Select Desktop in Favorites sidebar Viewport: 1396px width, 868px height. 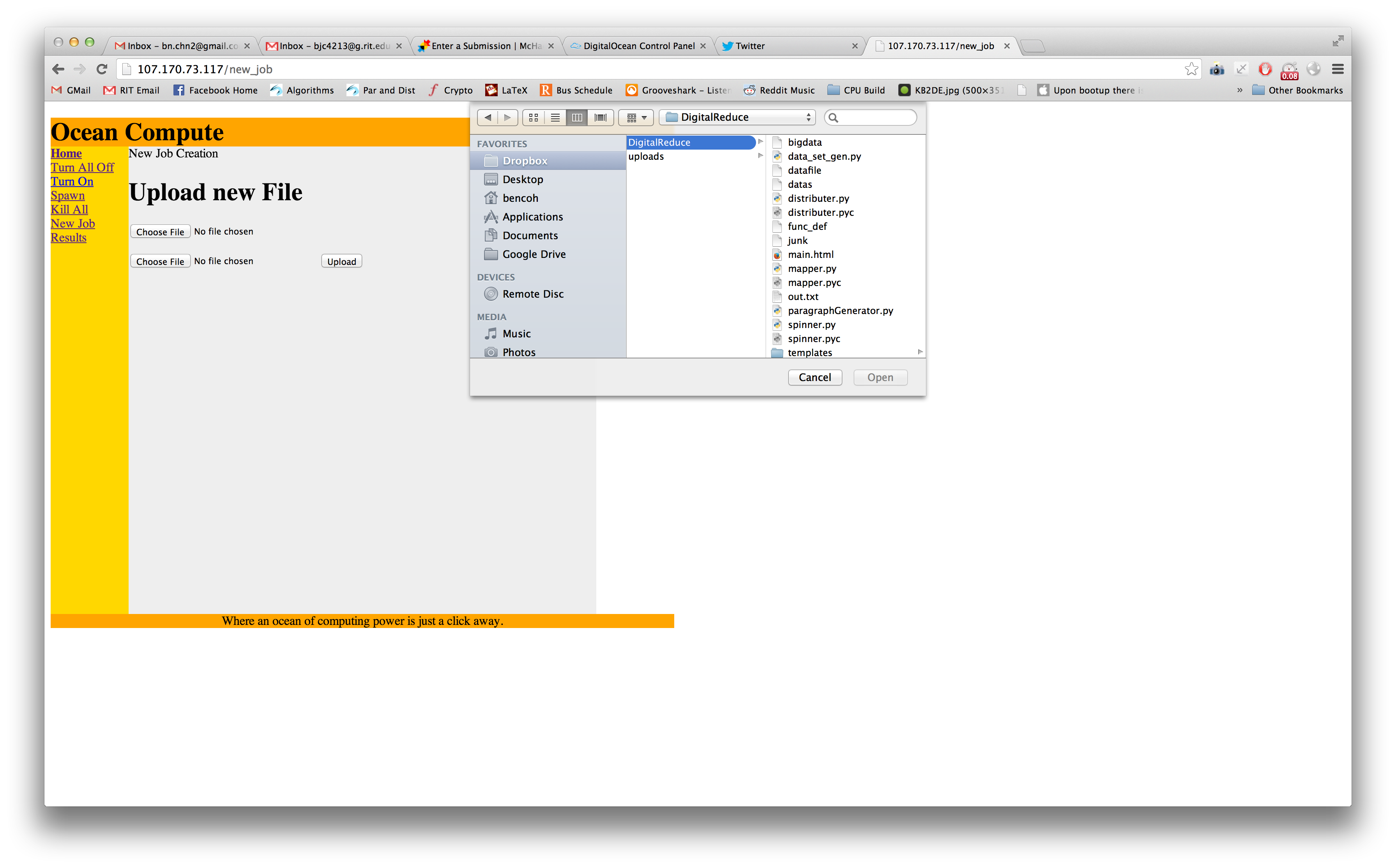click(x=523, y=180)
